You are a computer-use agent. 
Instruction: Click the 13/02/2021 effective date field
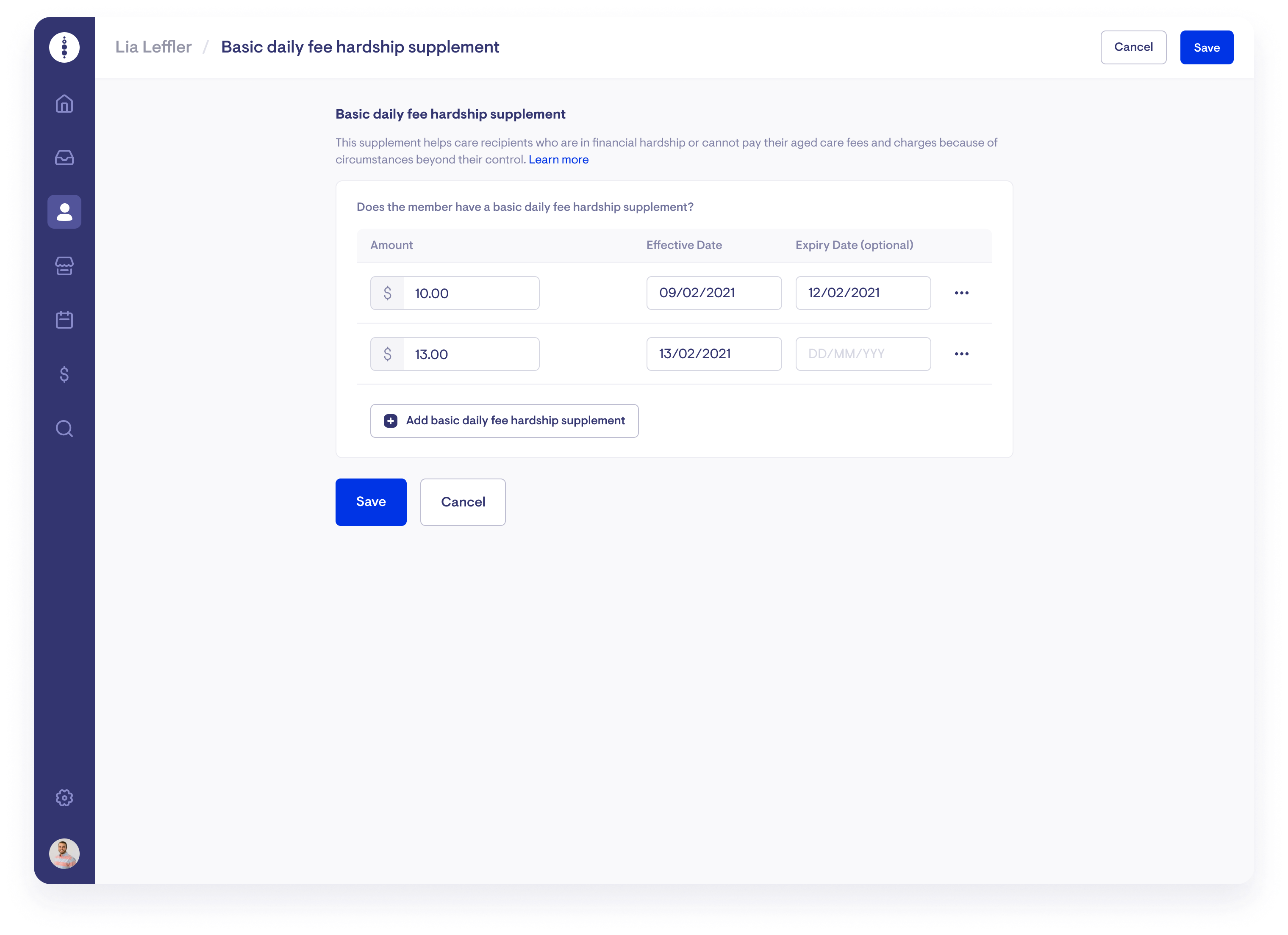coord(713,354)
